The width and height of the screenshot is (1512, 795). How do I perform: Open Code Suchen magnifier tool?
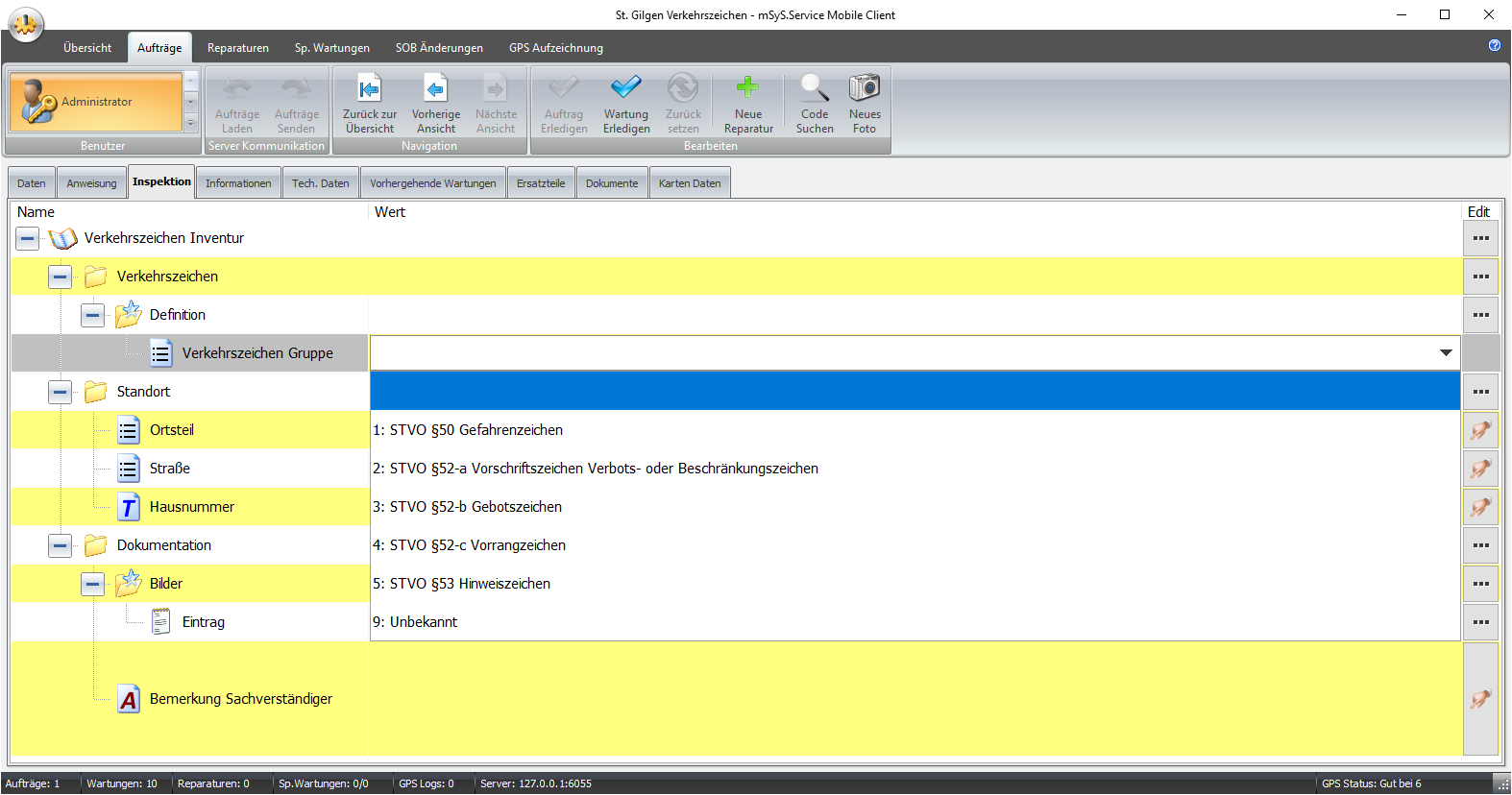(x=815, y=88)
